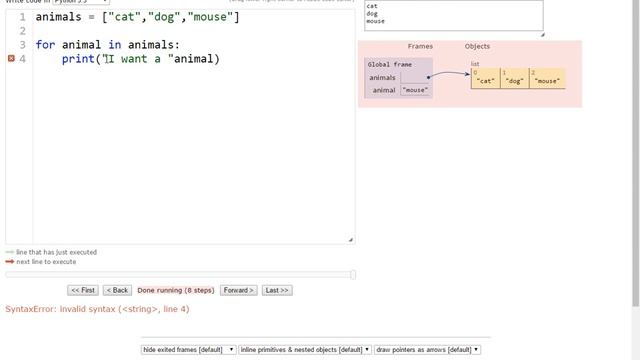Click the error marker beside line 4
Viewport: 640px width, 360px height.
11,59
